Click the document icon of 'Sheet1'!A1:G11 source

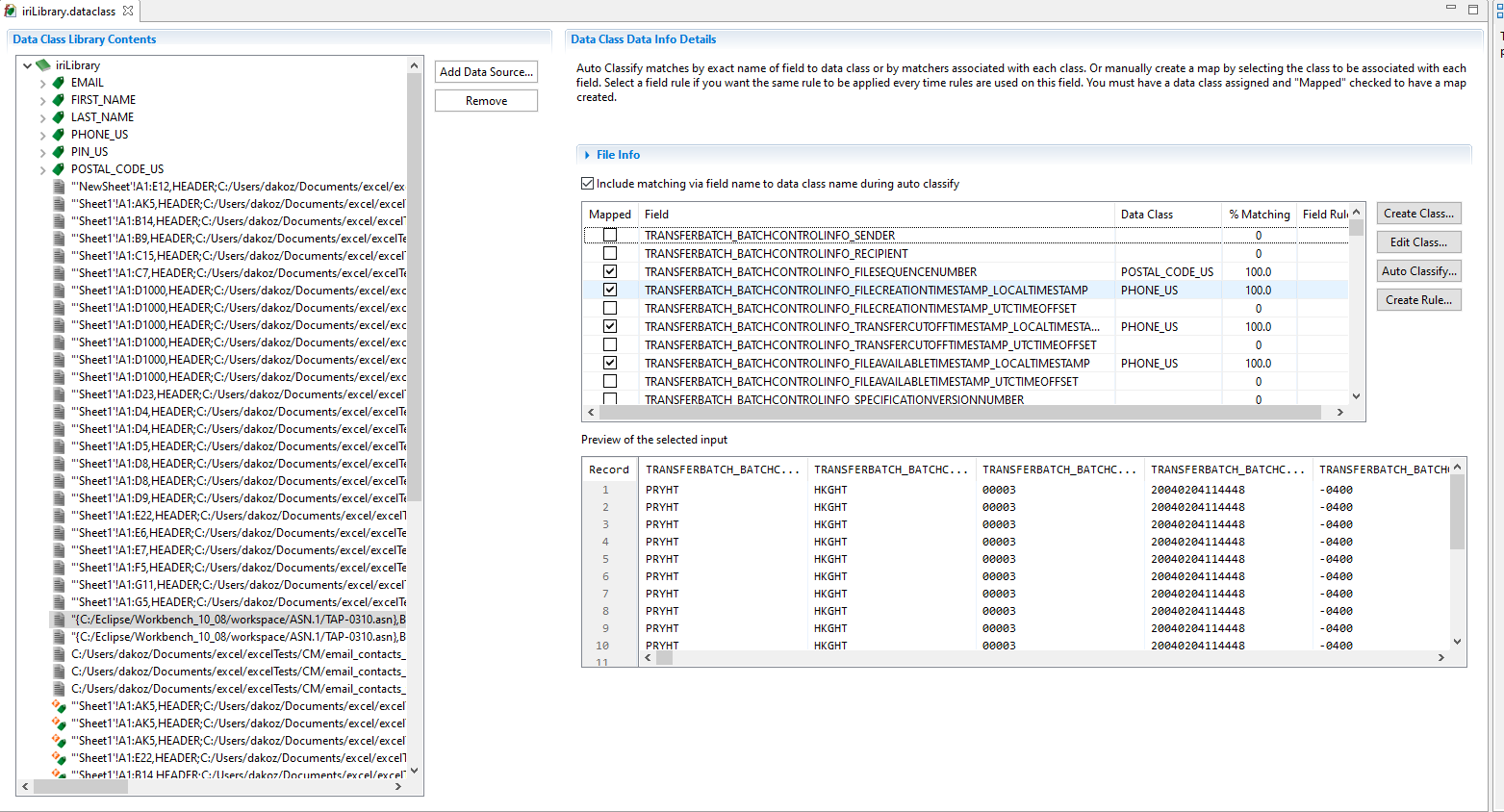pyautogui.click(x=59, y=585)
